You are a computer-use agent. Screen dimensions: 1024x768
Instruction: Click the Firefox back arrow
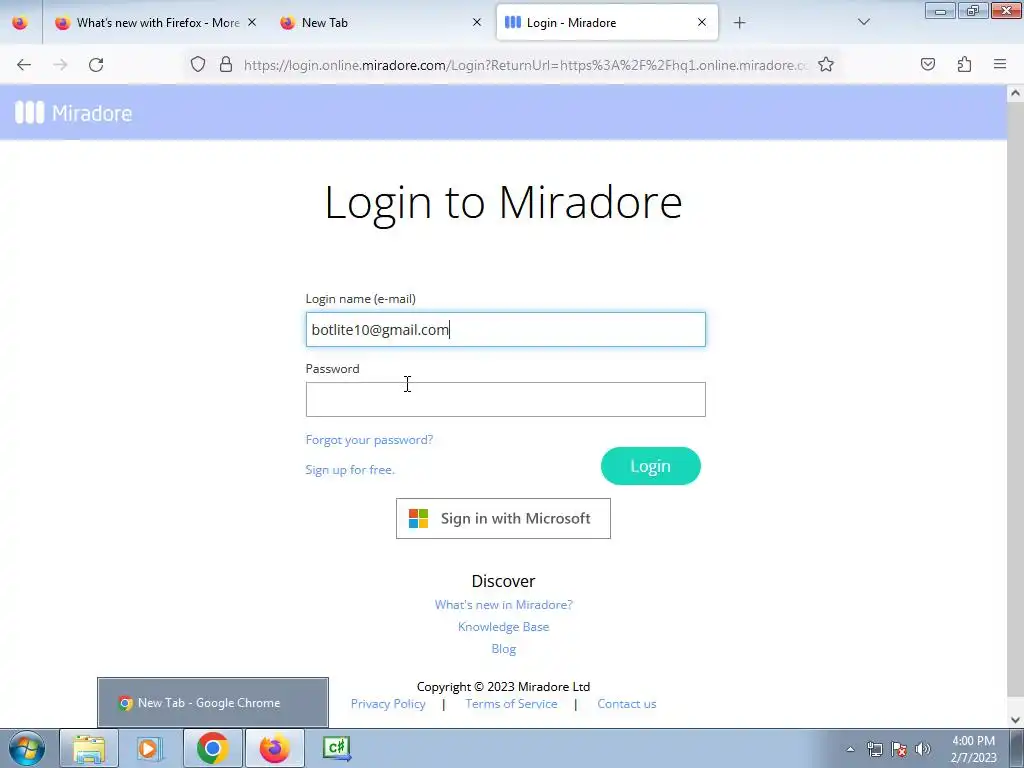pyautogui.click(x=24, y=65)
